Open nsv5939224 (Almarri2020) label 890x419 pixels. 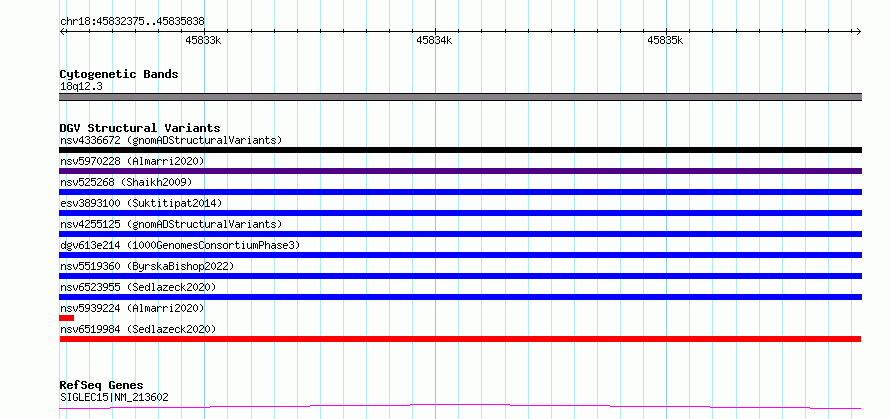coord(132,308)
